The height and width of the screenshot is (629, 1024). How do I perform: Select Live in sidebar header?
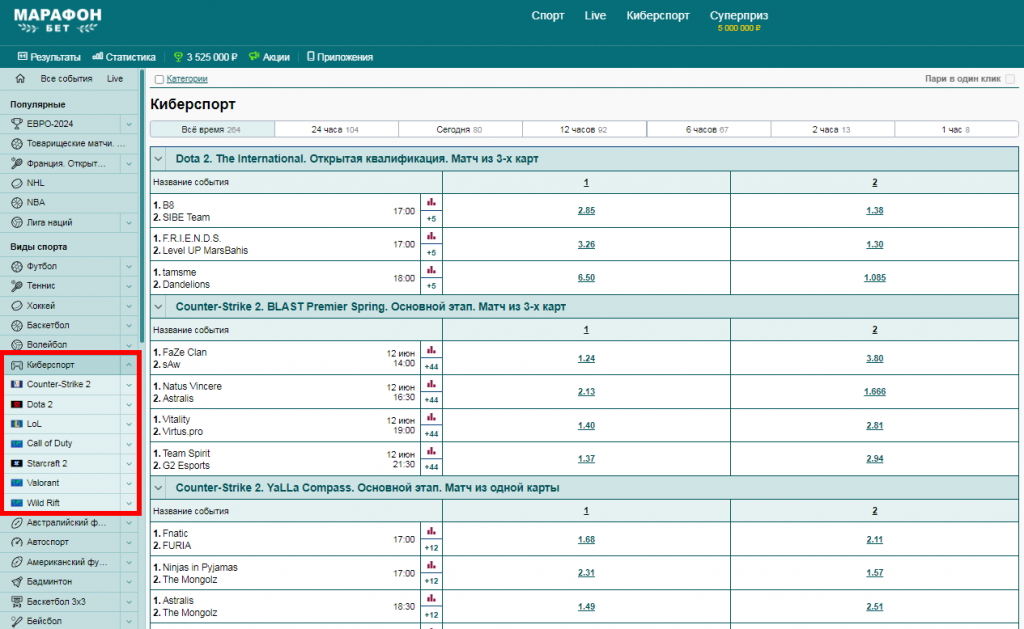115,78
